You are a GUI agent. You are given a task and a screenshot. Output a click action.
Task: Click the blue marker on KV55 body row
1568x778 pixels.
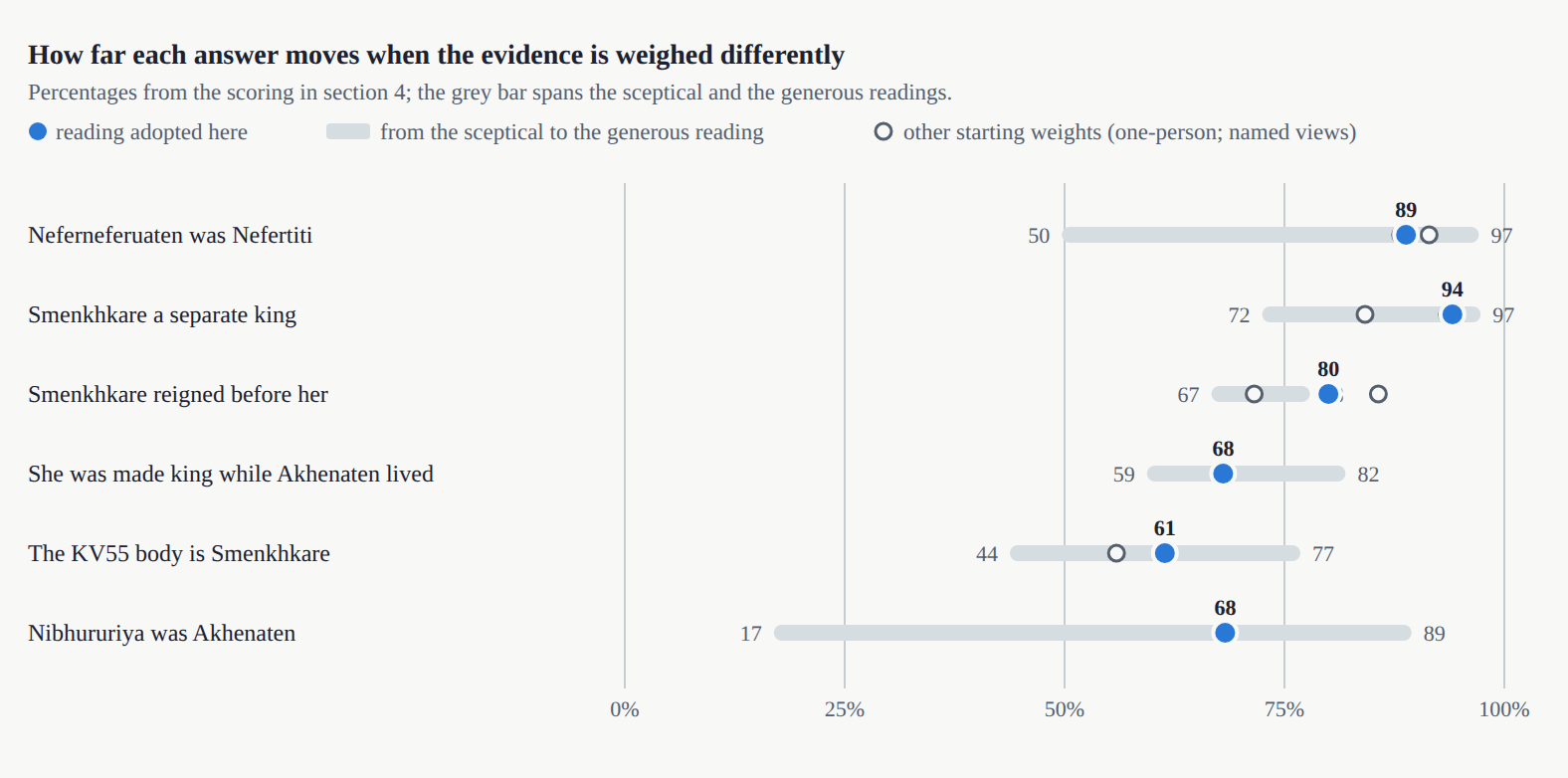1164,553
